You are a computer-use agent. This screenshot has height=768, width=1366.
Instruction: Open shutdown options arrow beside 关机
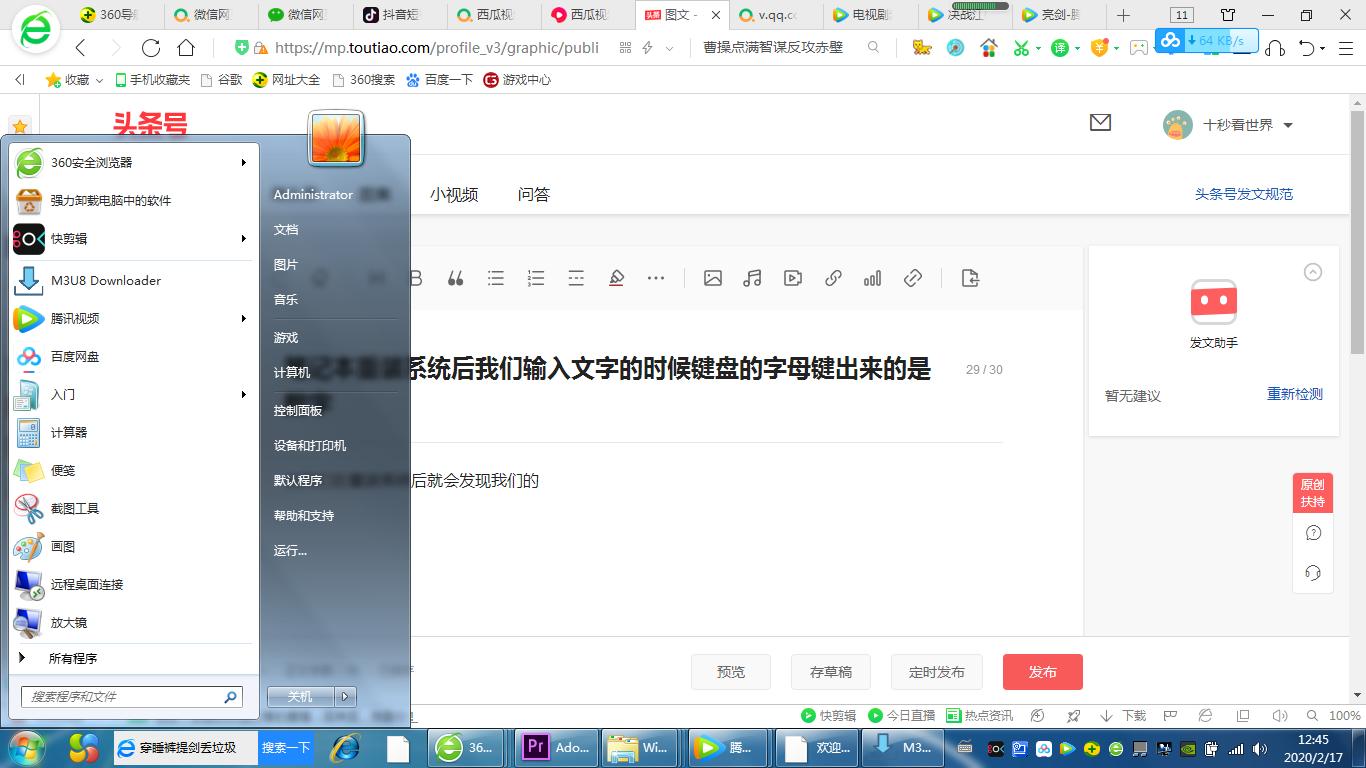(345, 696)
